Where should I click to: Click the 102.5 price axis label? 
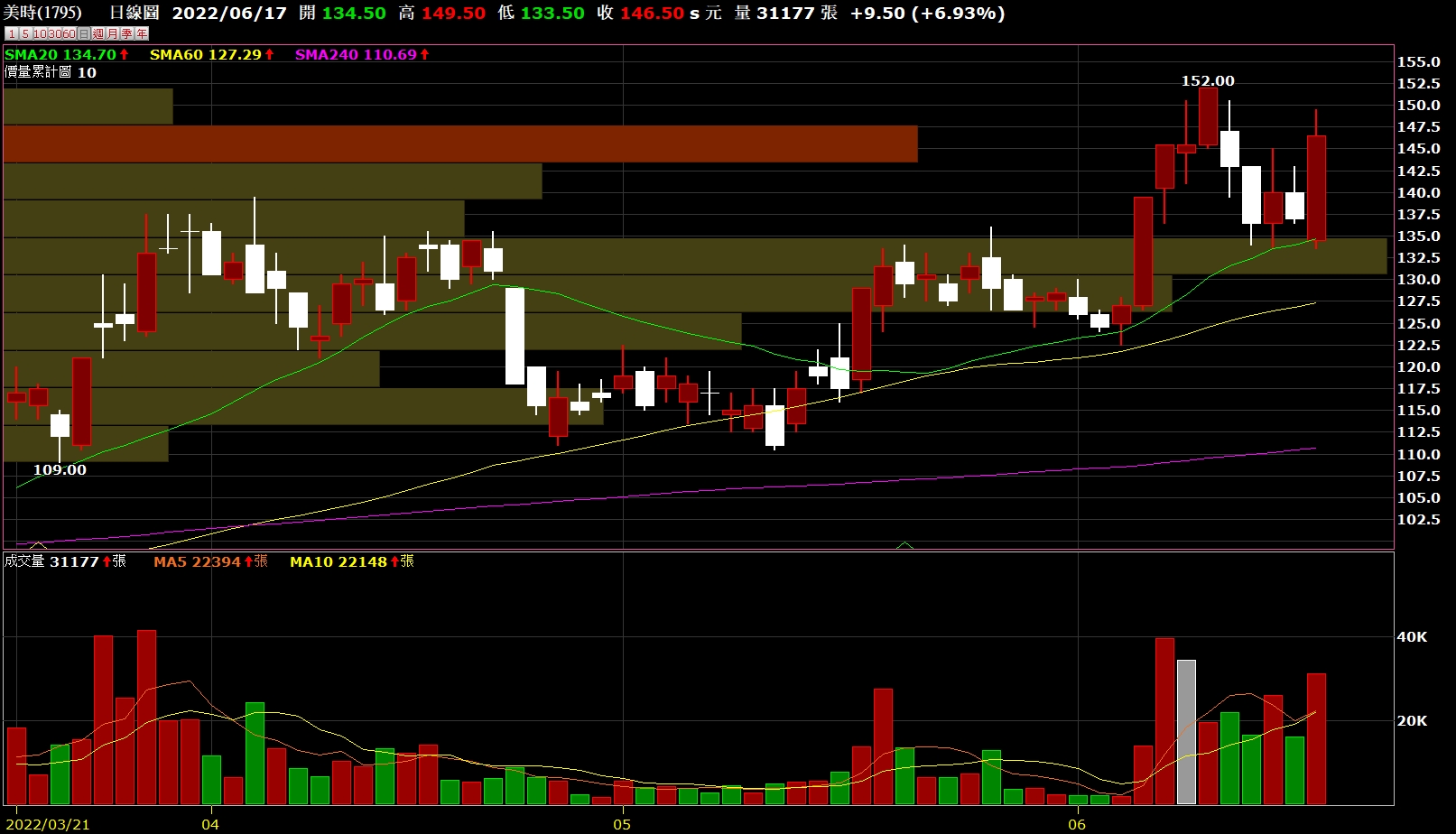1418,519
